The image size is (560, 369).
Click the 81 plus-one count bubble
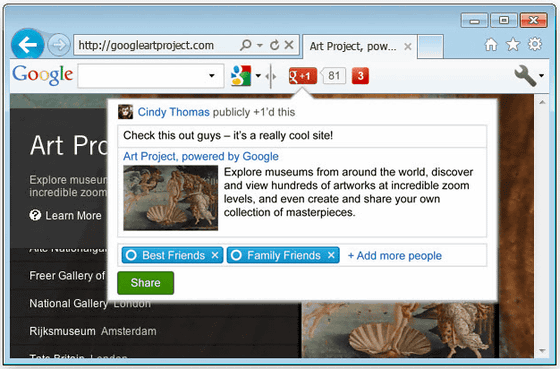click(x=334, y=76)
